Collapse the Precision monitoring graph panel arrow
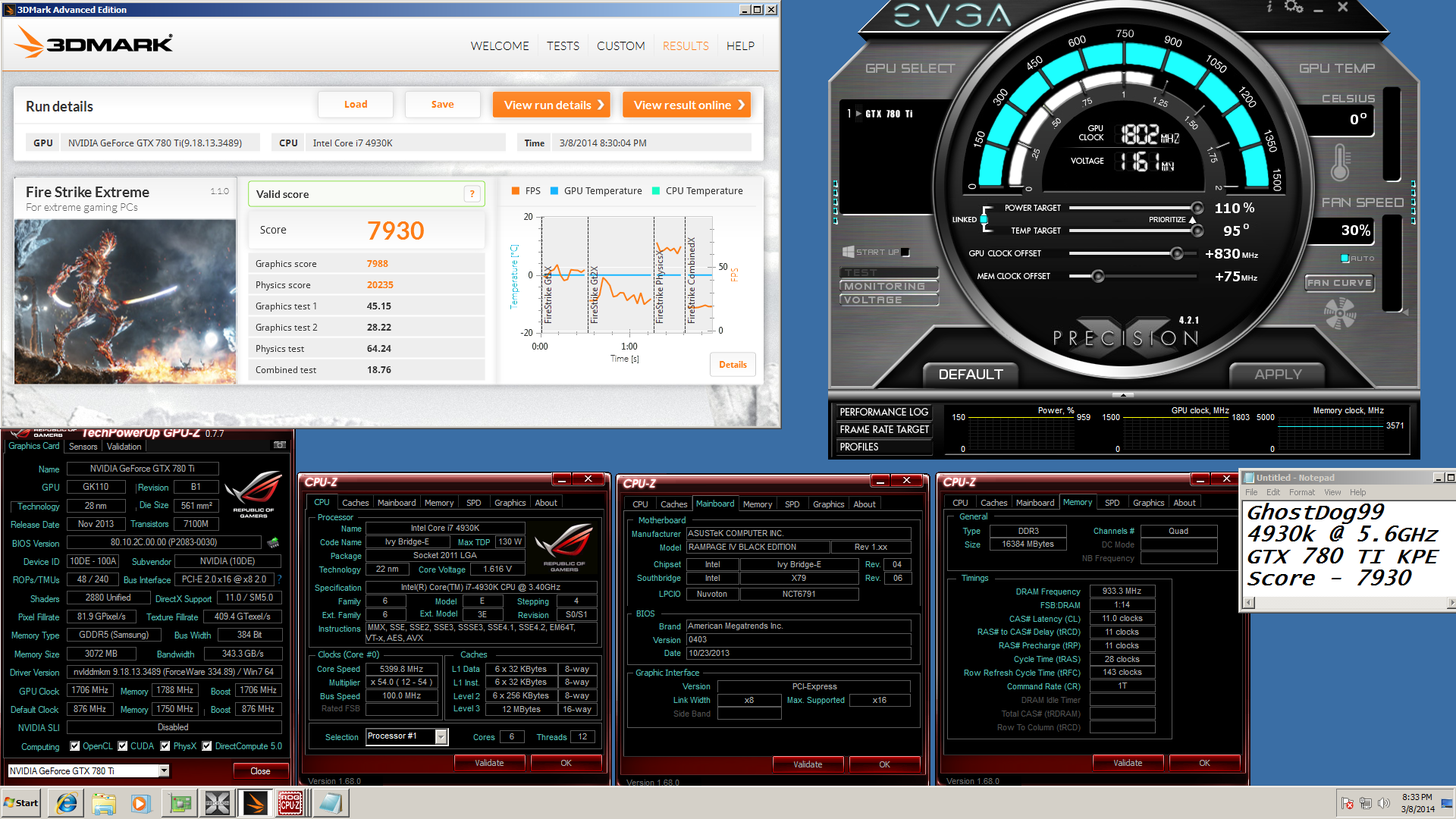The width and height of the screenshot is (1456, 819). pyautogui.click(x=1123, y=394)
